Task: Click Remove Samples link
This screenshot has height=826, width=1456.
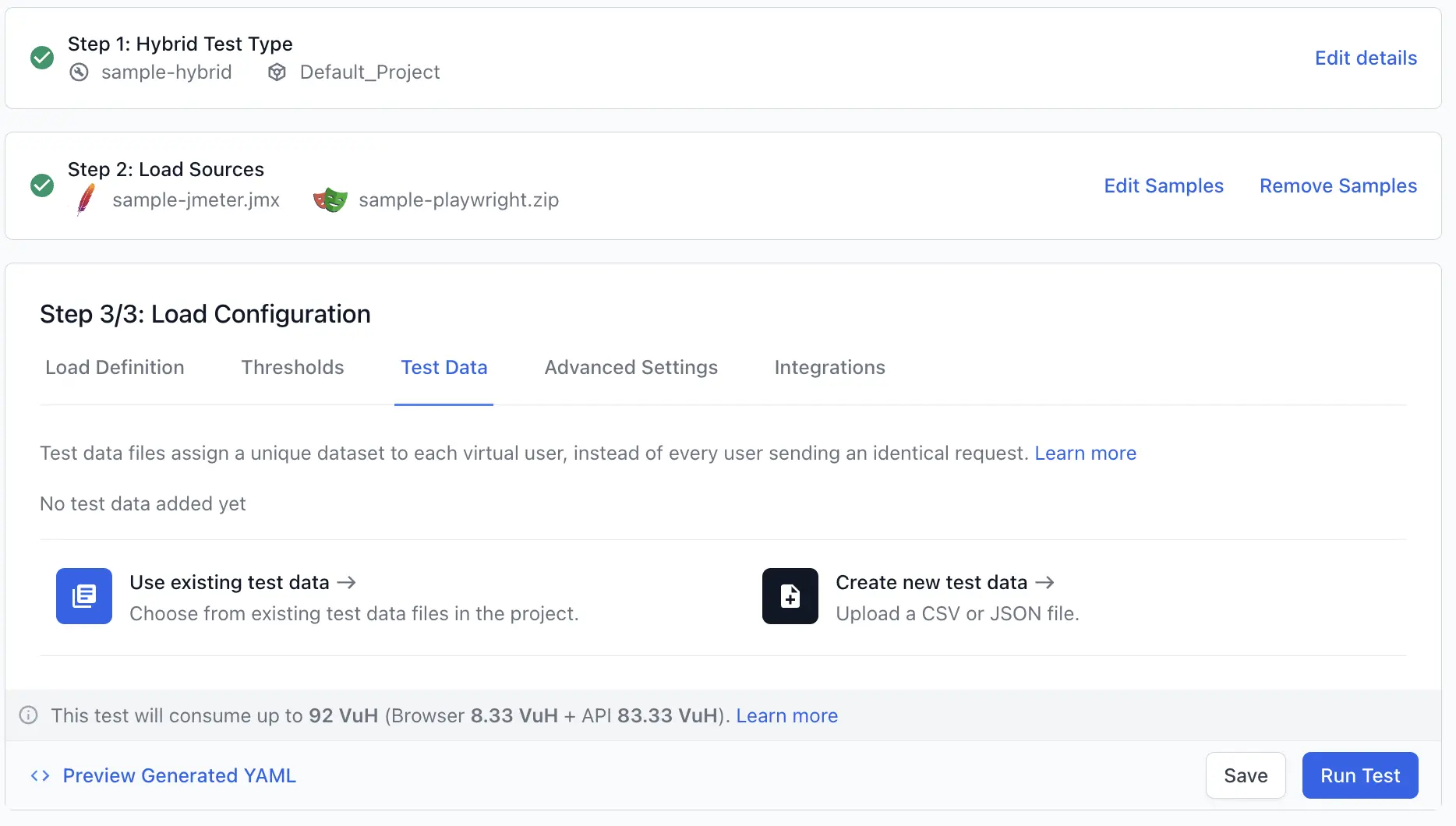Action: point(1338,185)
